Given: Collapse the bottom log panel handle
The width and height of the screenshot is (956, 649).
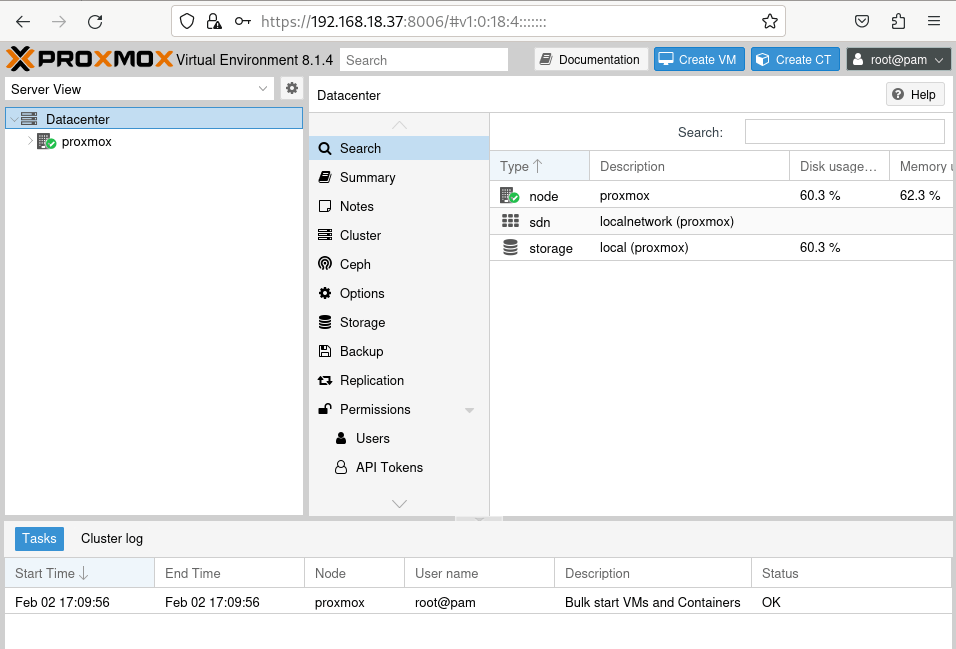Looking at the screenshot, I should point(479,518).
